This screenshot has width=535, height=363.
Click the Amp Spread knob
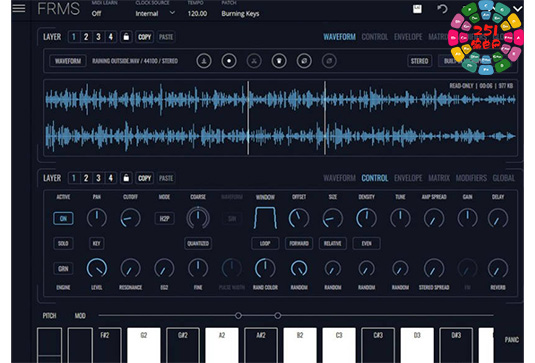pos(434,218)
